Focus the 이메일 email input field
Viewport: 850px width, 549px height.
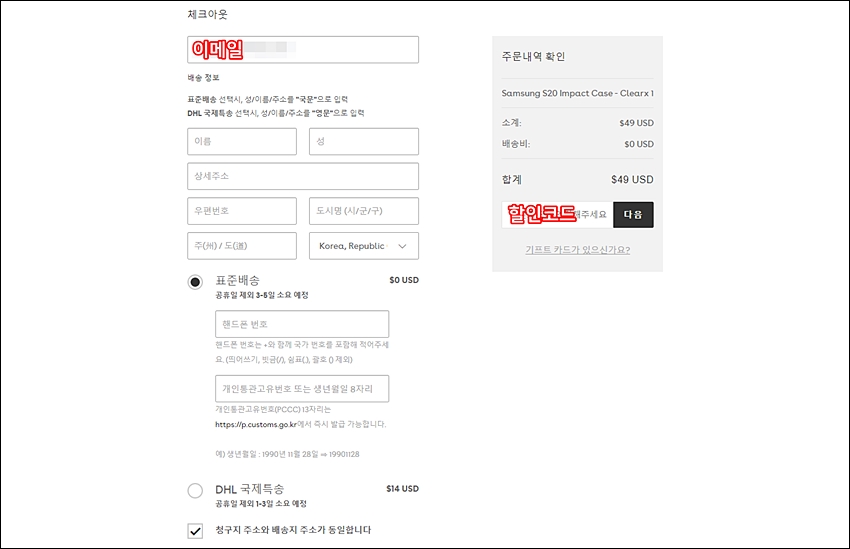[x=303, y=50]
